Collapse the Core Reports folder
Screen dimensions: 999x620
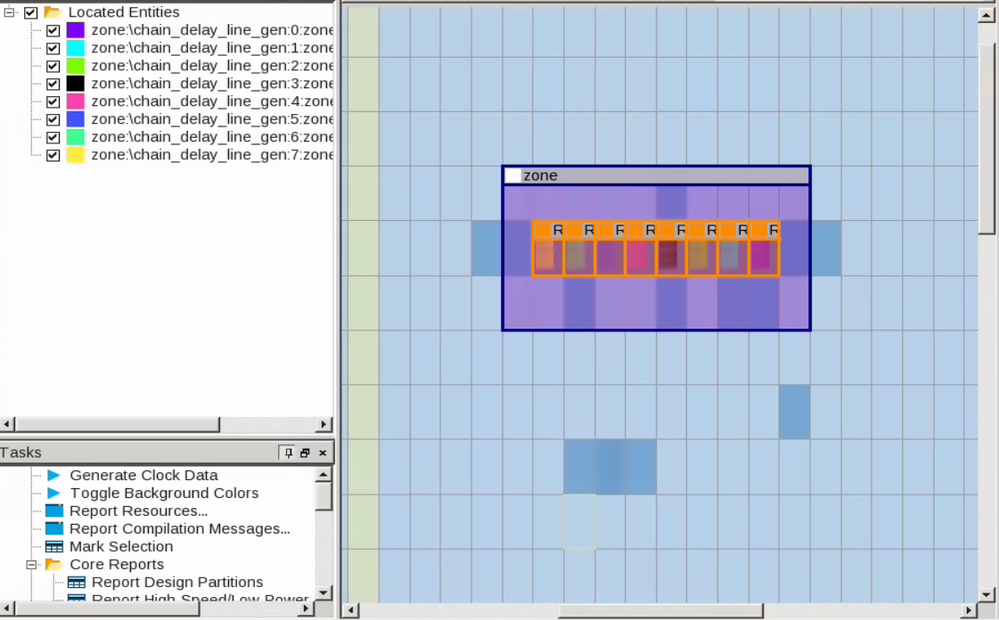(x=31, y=565)
